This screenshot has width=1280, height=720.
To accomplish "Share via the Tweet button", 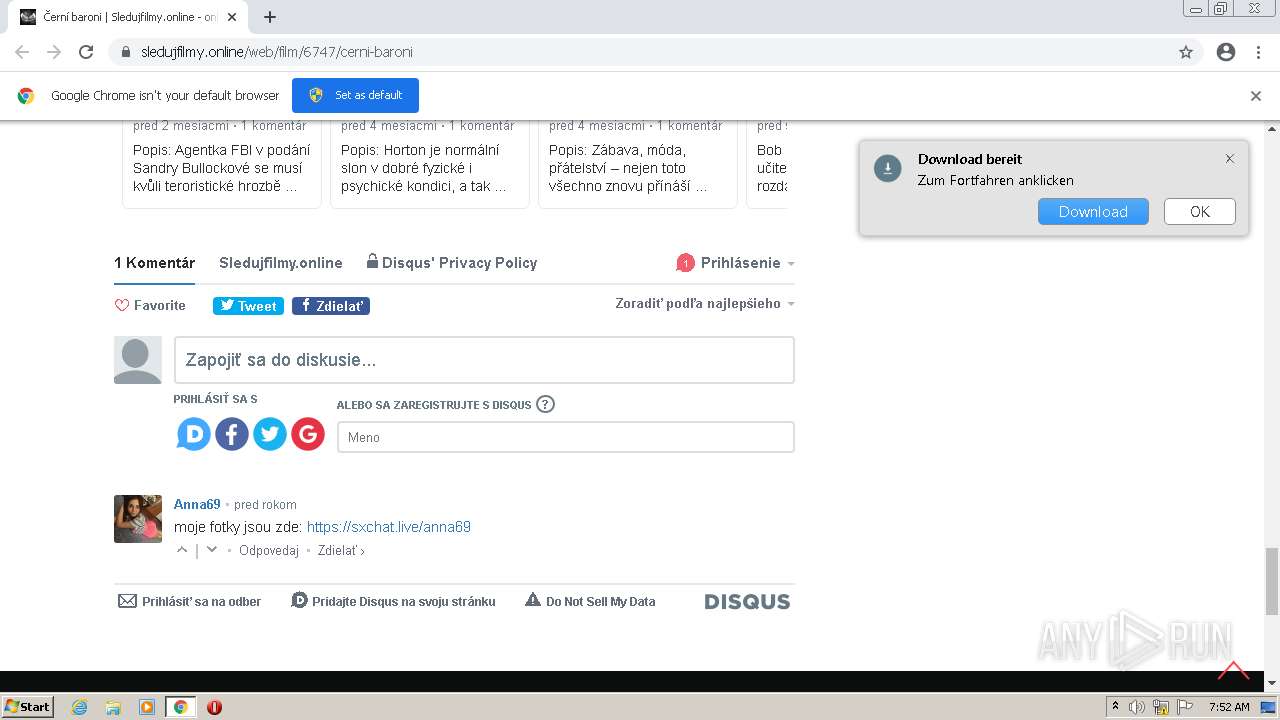I will 248,306.
